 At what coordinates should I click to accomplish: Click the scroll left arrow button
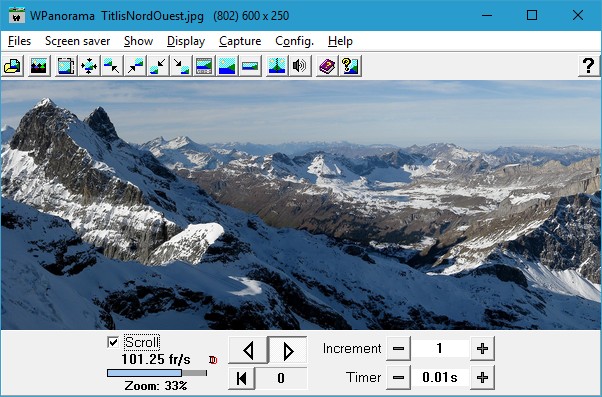[248, 350]
